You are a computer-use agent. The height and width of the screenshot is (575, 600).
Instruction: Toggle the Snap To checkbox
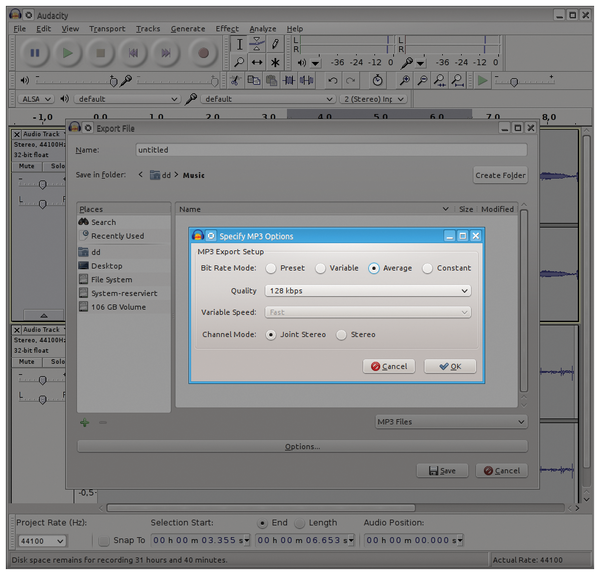(x=104, y=541)
